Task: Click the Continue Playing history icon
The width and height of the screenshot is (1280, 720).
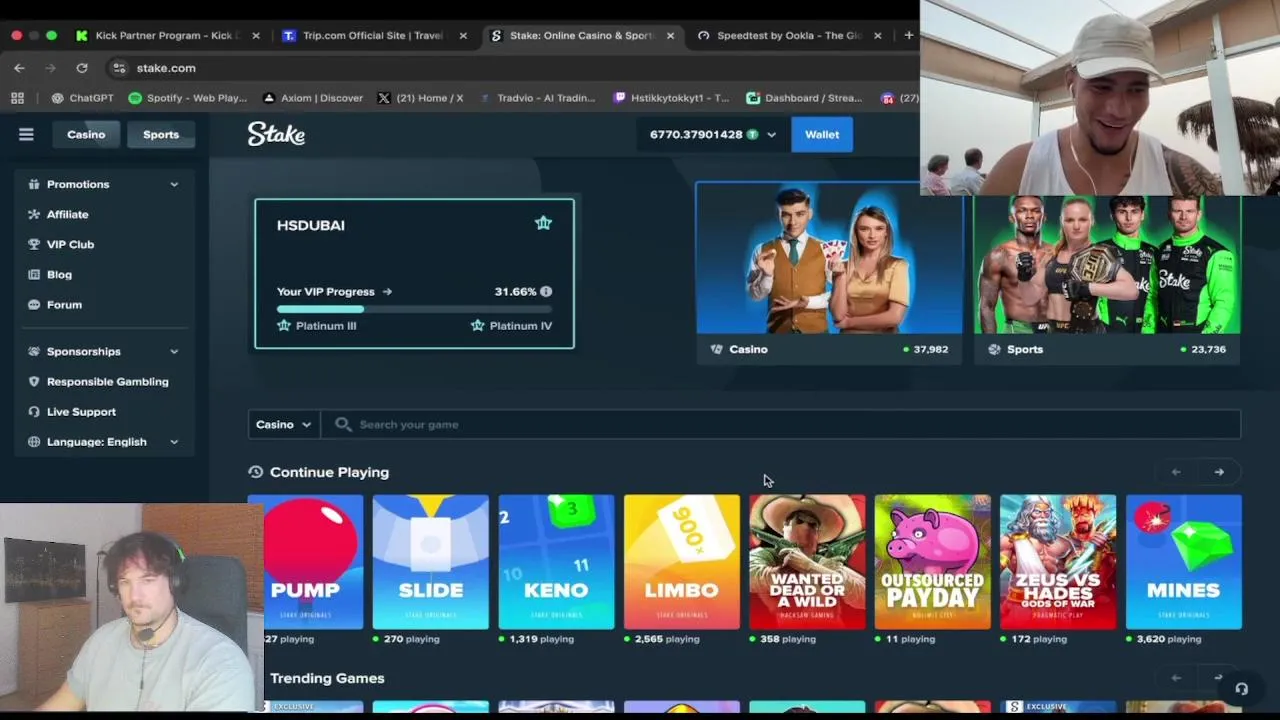Action: [x=256, y=472]
